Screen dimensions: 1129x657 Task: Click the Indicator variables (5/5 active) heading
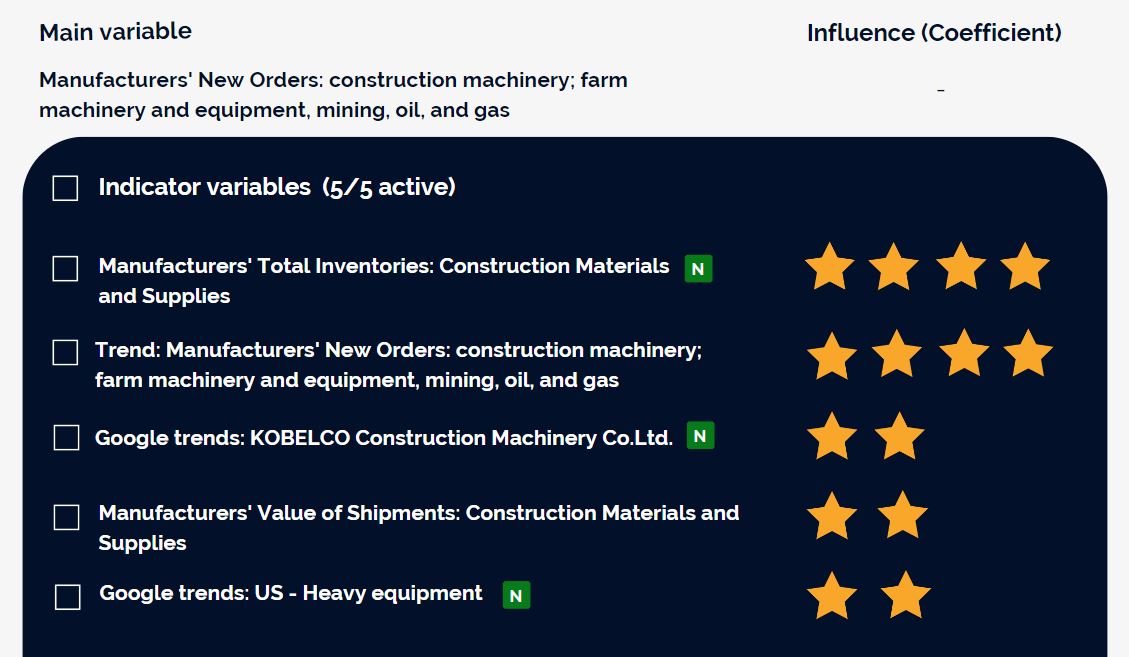pos(276,187)
